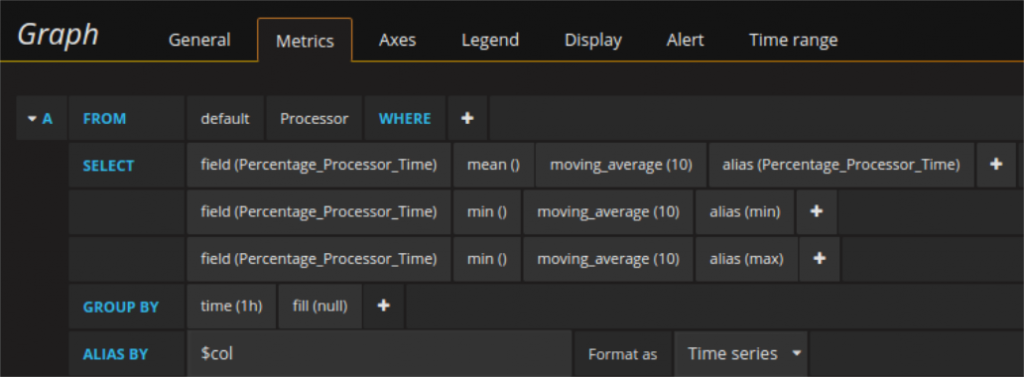Edit moving_average (10) in mean row
This screenshot has height=377, width=1024.
point(621,165)
